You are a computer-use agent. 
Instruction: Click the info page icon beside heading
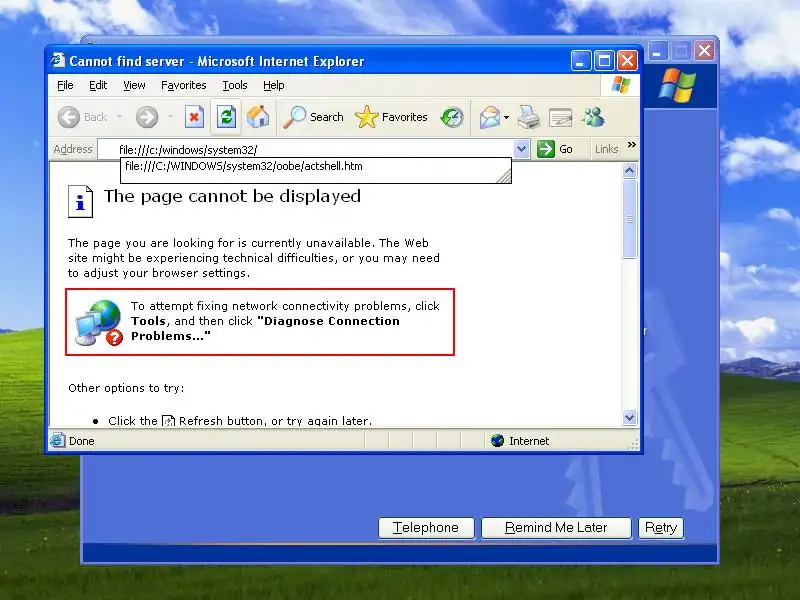pyautogui.click(x=81, y=202)
